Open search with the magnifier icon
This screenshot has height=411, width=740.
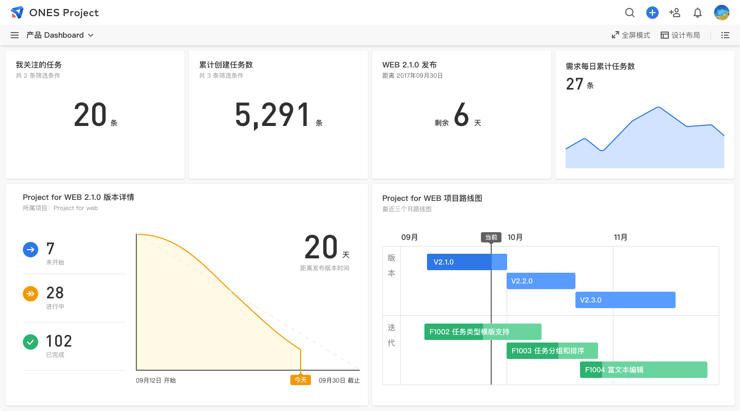pyautogui.click(x=629, y=13)
